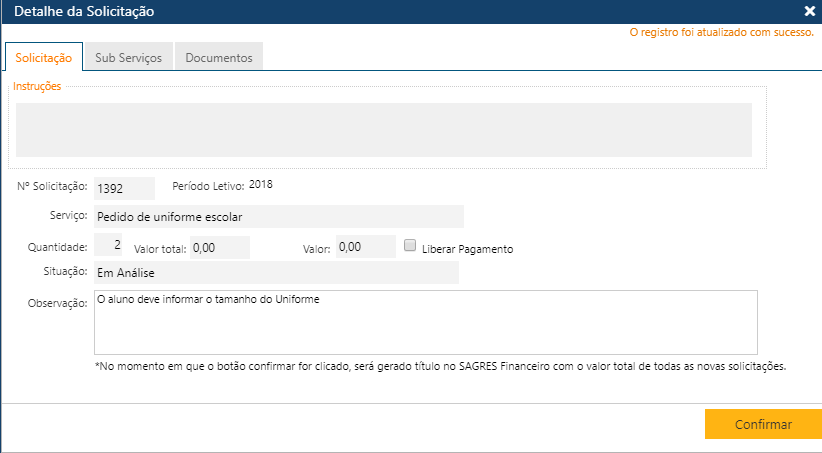Switch to the Sub Serviços tab
Viewport: 822px width, 453px height.
point(128,58)
